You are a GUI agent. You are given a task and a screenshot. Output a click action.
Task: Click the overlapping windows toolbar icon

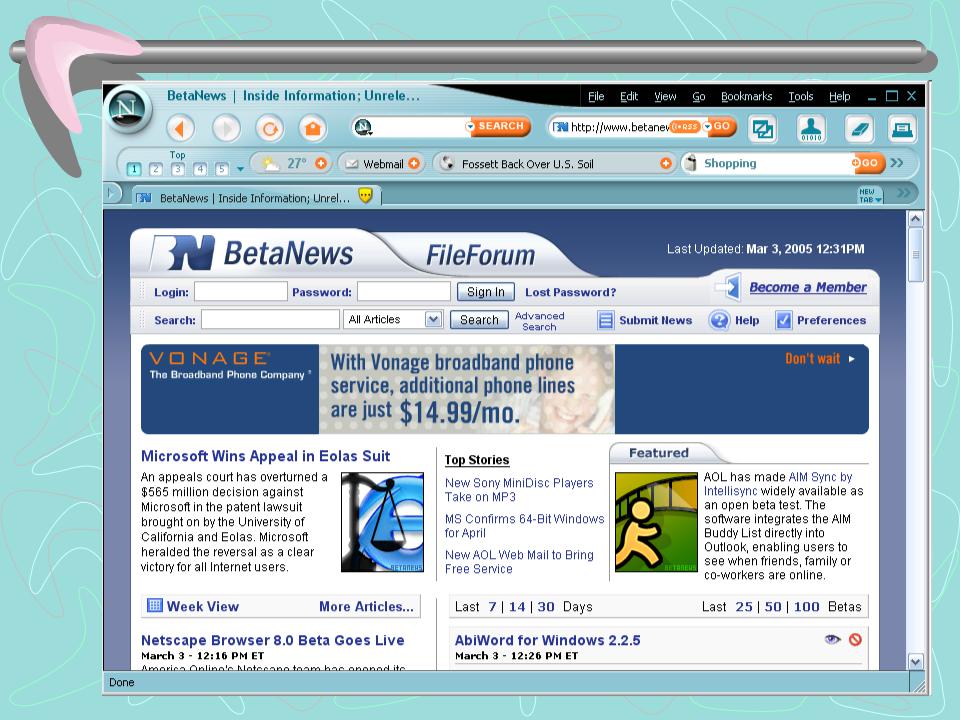pos(763,129)
